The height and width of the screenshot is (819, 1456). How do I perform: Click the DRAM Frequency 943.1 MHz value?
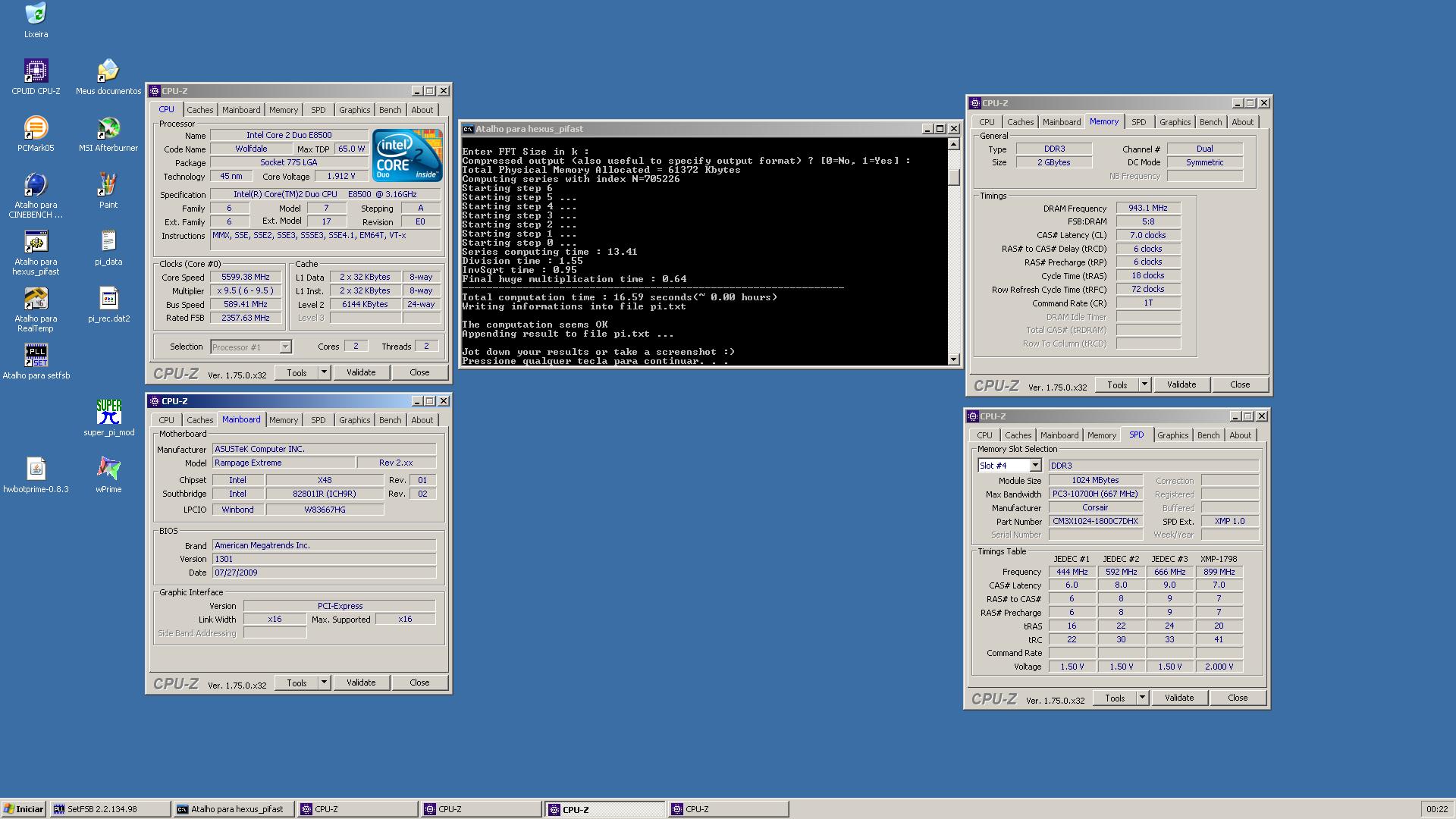pyautogui.click(x=1148, y=208)
